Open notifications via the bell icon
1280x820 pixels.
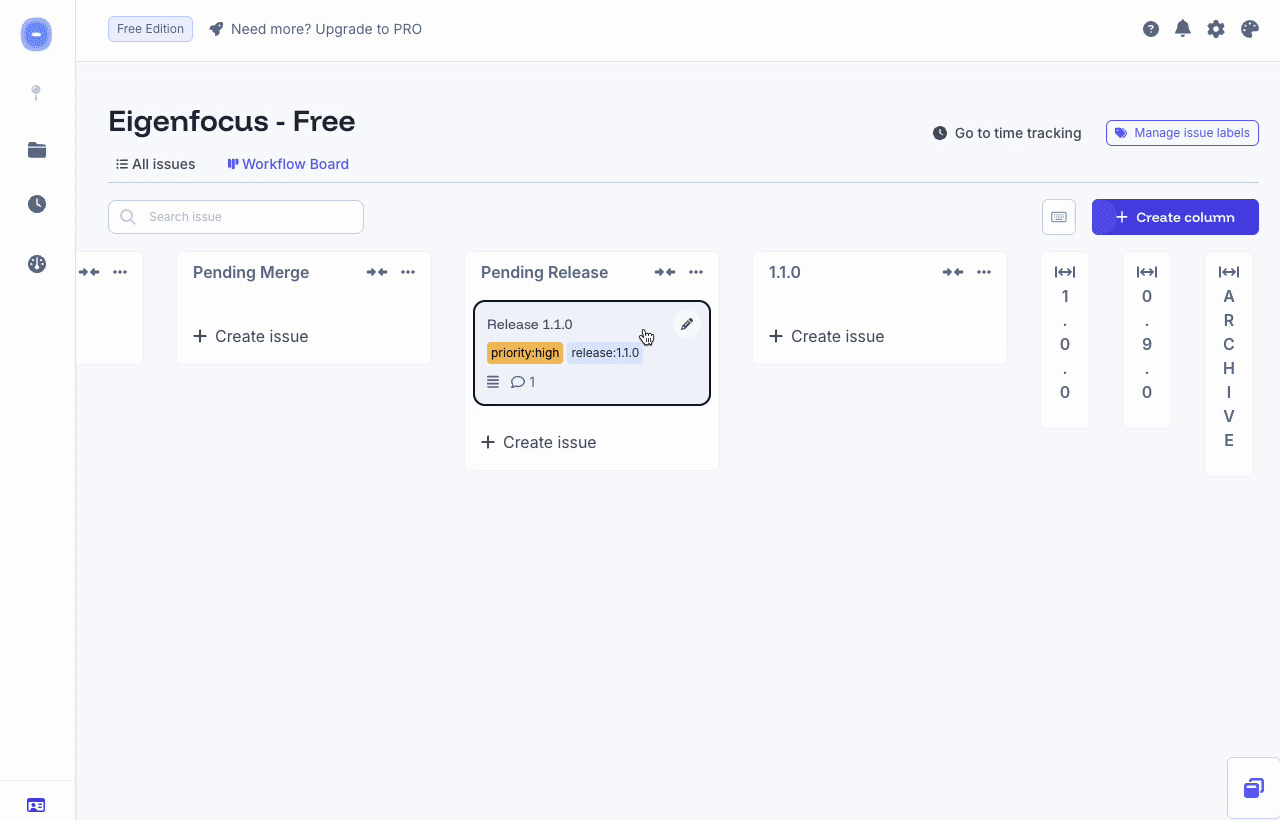[x=1182, y=29]
